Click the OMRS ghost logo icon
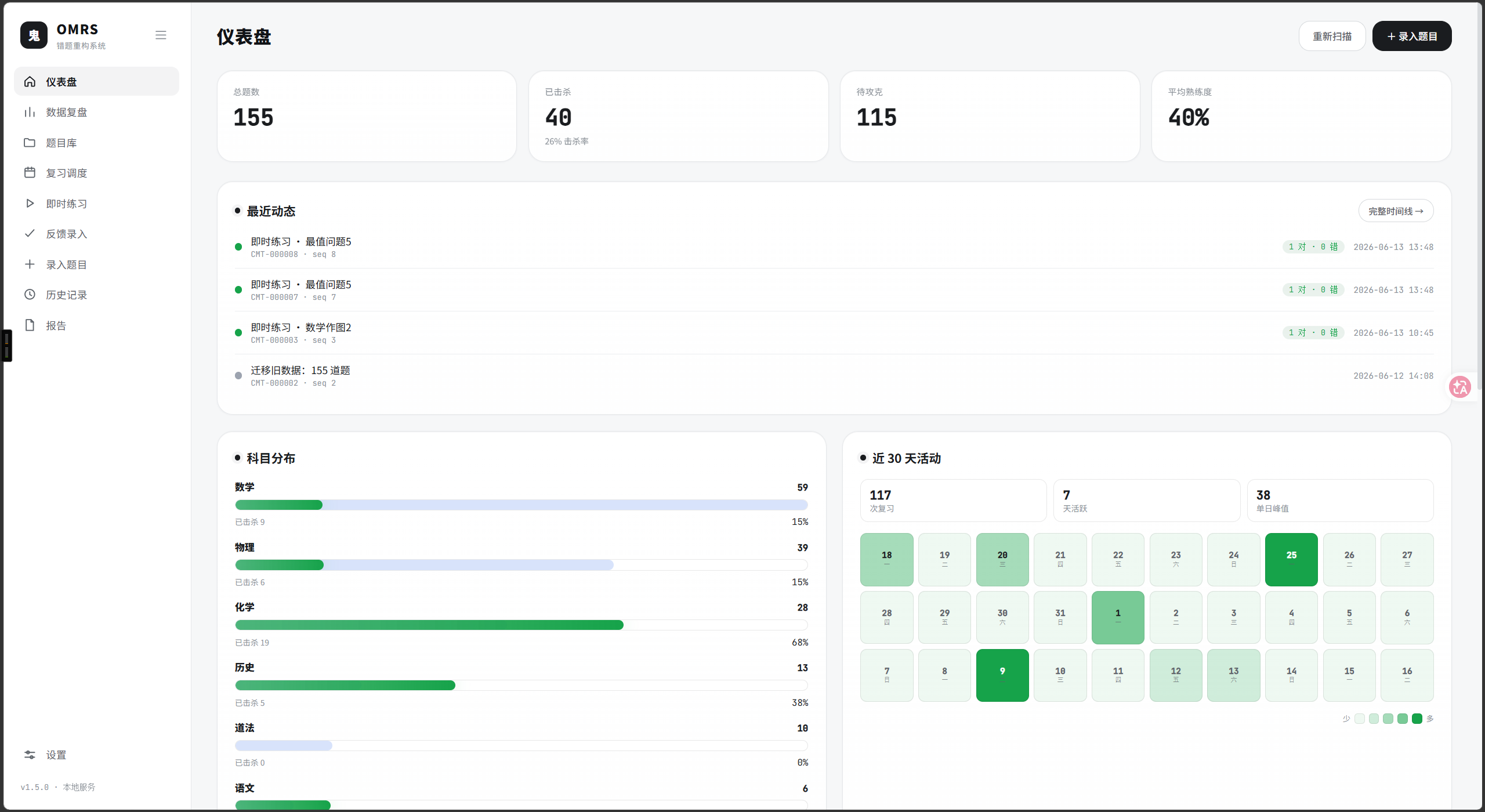 coord(34,35)
